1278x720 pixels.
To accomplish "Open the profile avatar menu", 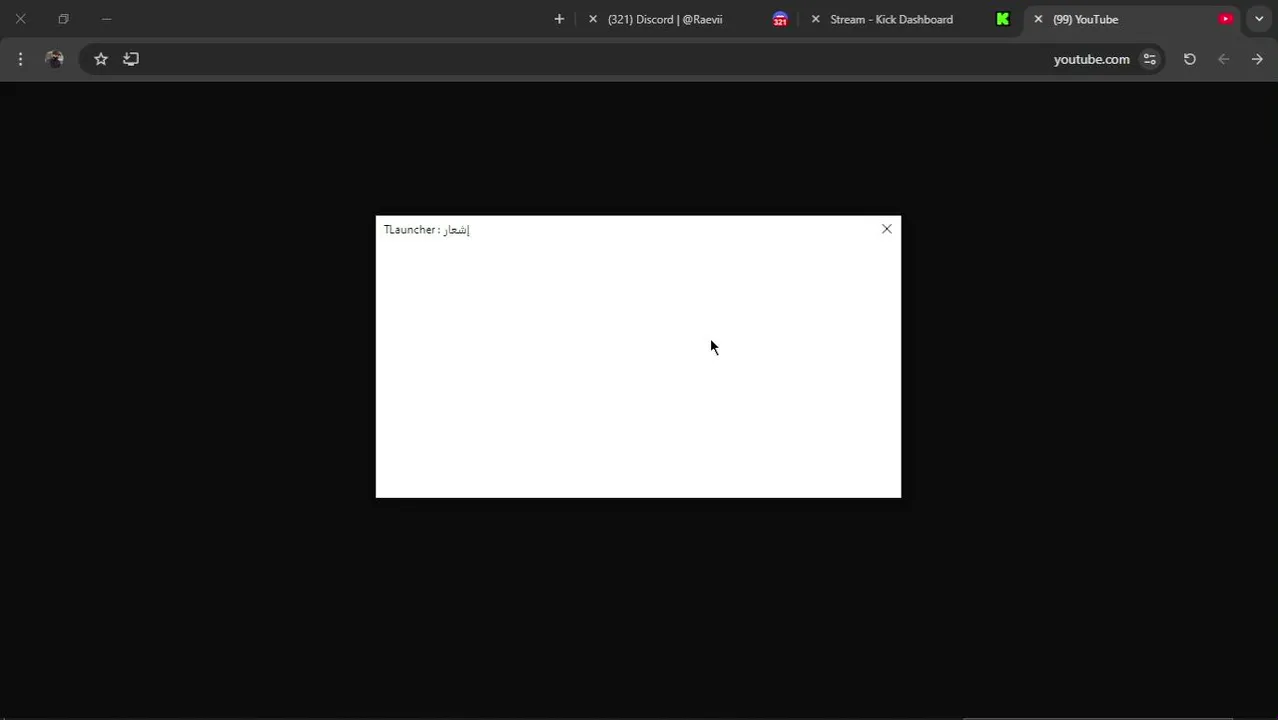I will [x=54, y=59].
